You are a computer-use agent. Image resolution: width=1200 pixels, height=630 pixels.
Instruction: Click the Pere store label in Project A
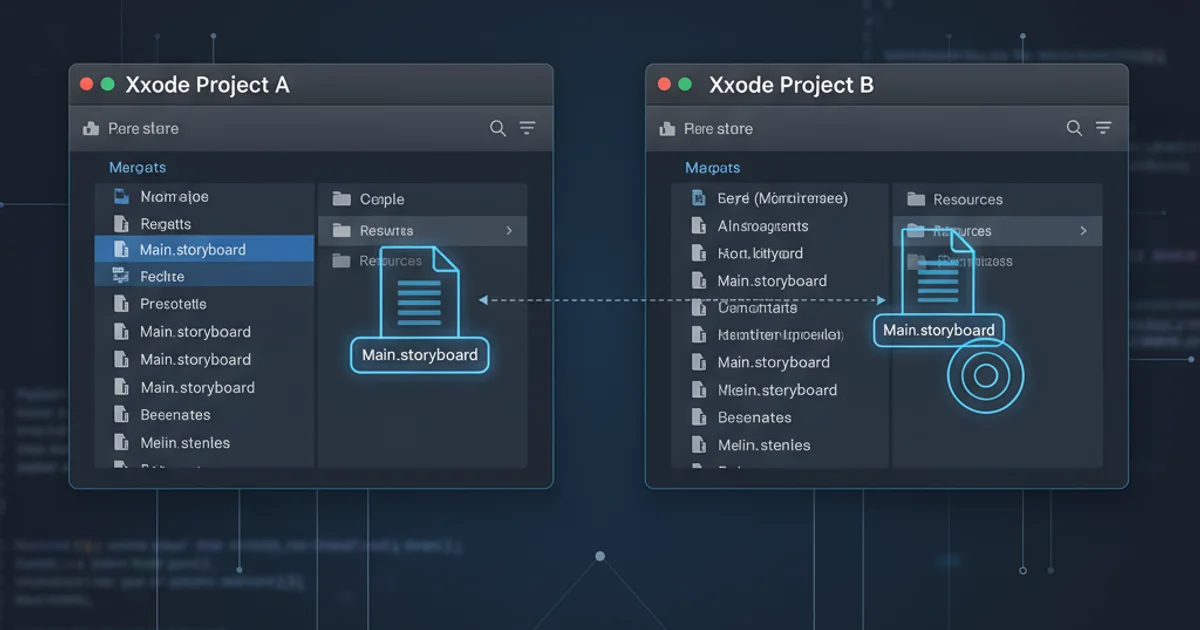point(143,128)
